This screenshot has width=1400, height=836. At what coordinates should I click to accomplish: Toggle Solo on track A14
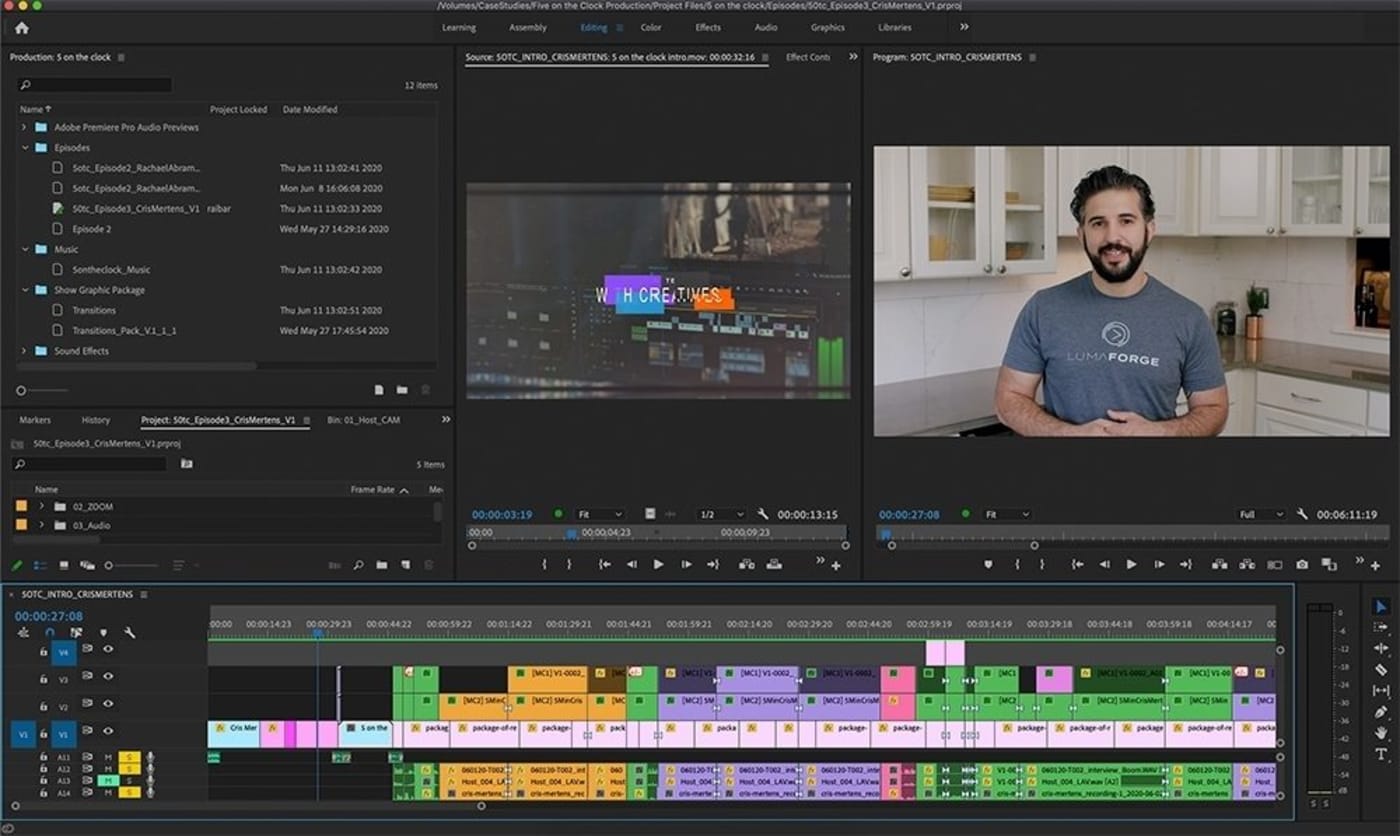pos(129,793)
